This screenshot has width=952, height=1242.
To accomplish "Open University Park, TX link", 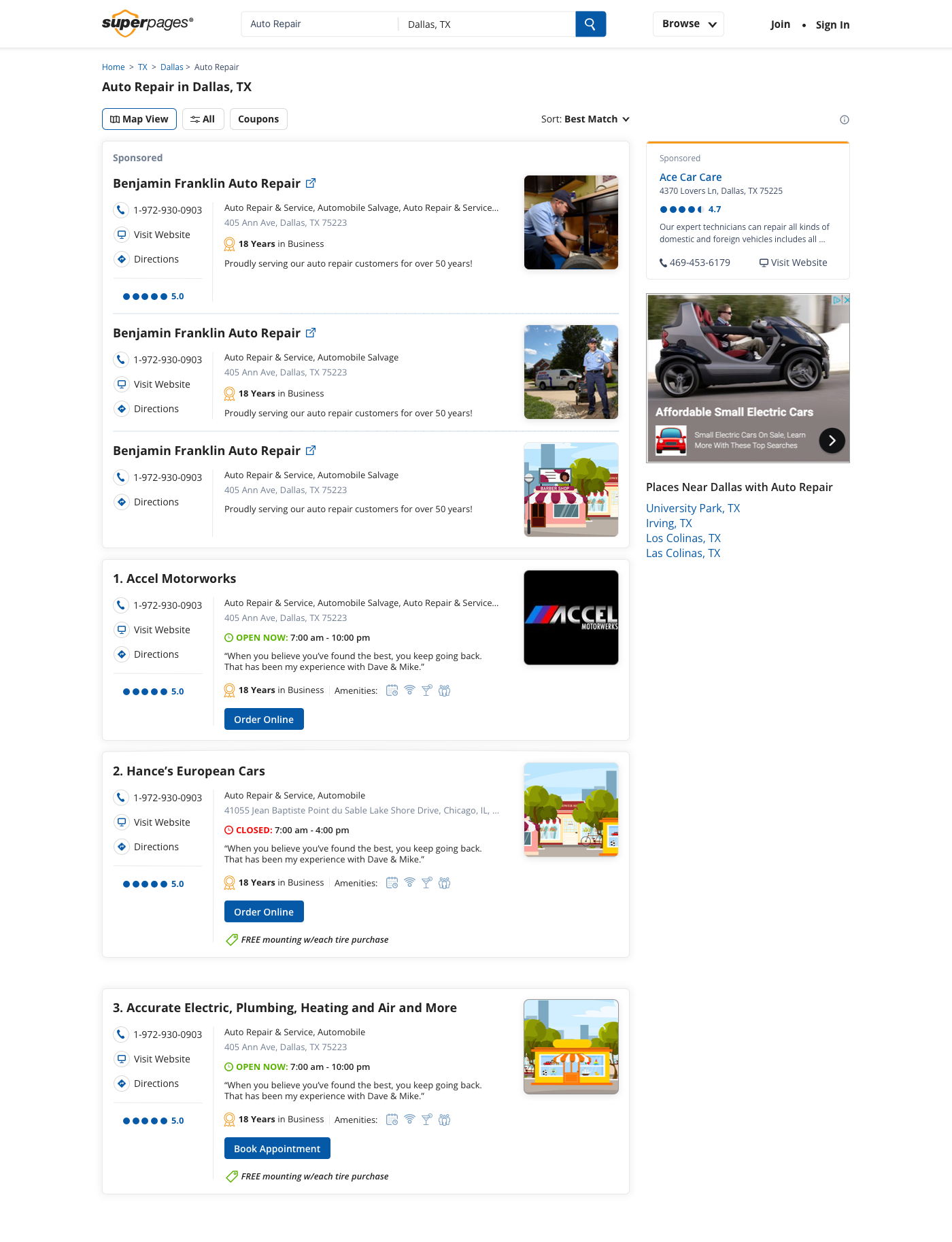I will pos(693,508).
